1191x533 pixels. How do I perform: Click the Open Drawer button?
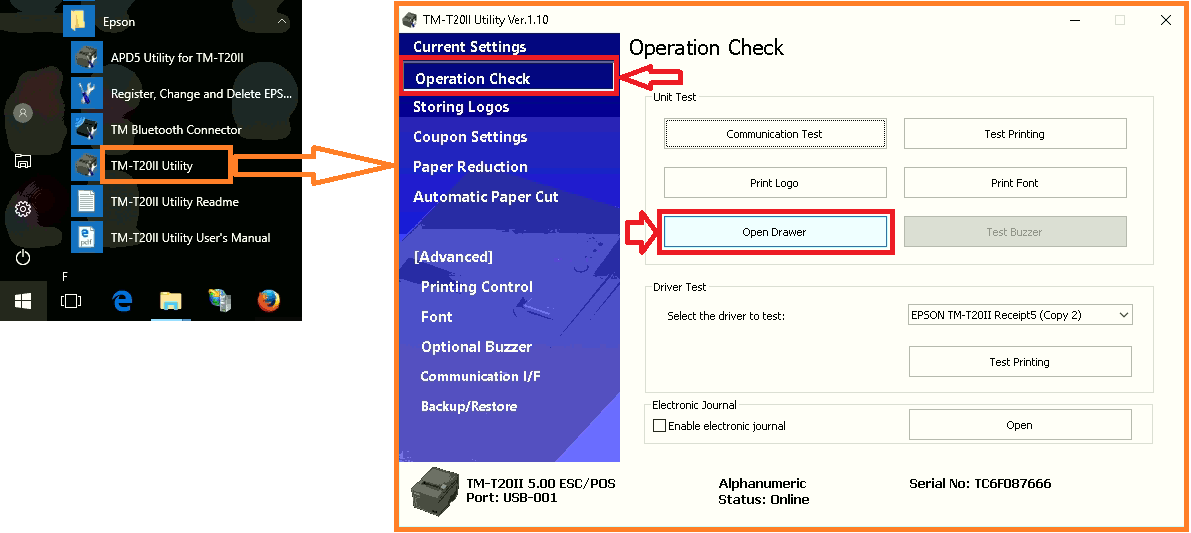click(x=775, y=232)
